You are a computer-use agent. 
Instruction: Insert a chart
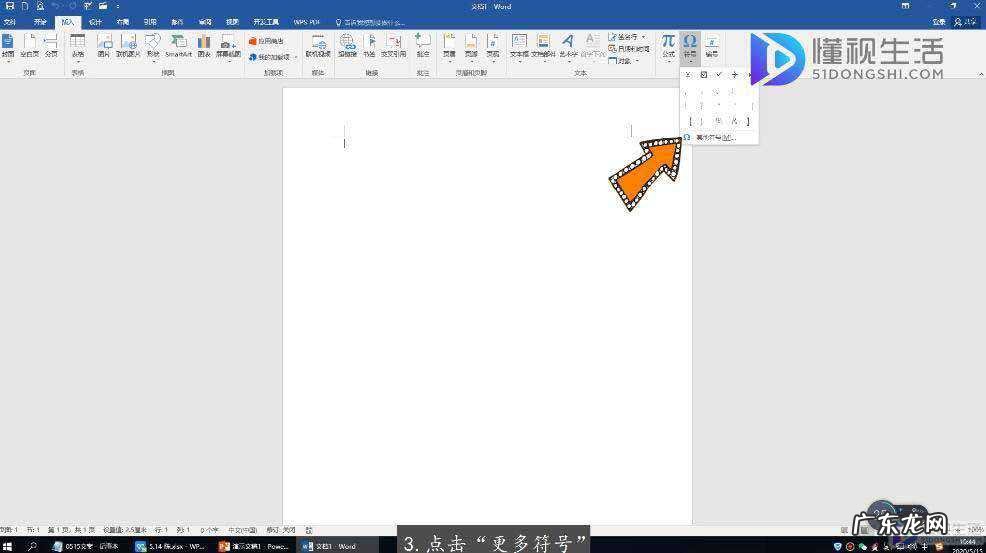coord(203,45)
